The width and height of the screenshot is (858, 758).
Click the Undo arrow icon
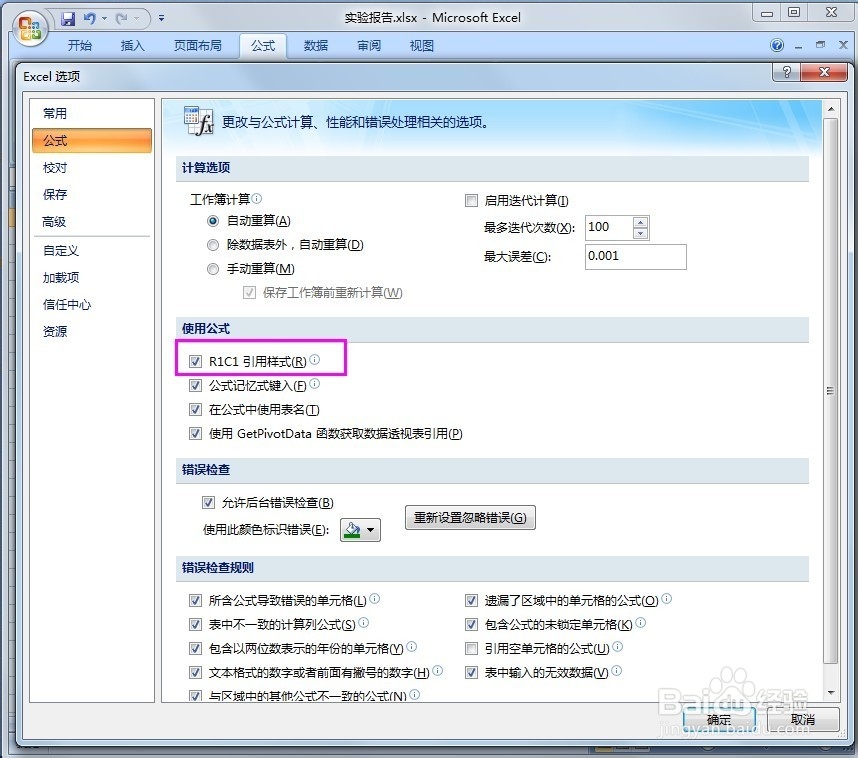coord(89,19)
